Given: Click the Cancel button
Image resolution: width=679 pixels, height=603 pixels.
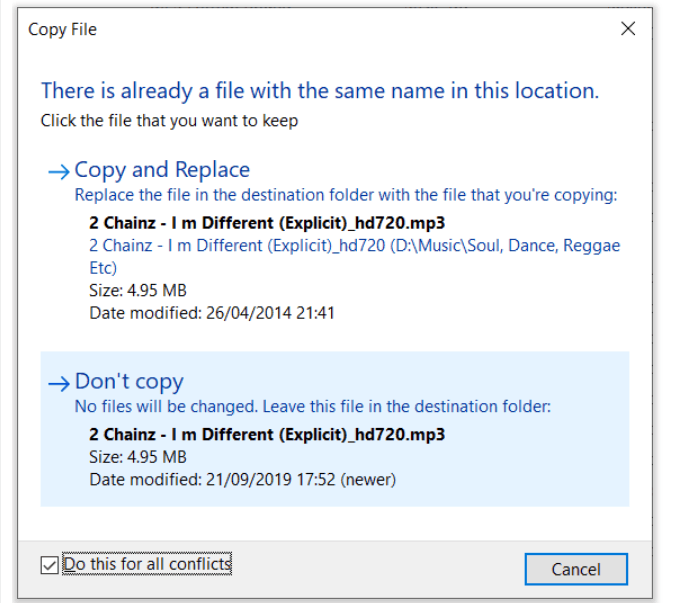Looking at the screenshot, I should coord(576,569).
